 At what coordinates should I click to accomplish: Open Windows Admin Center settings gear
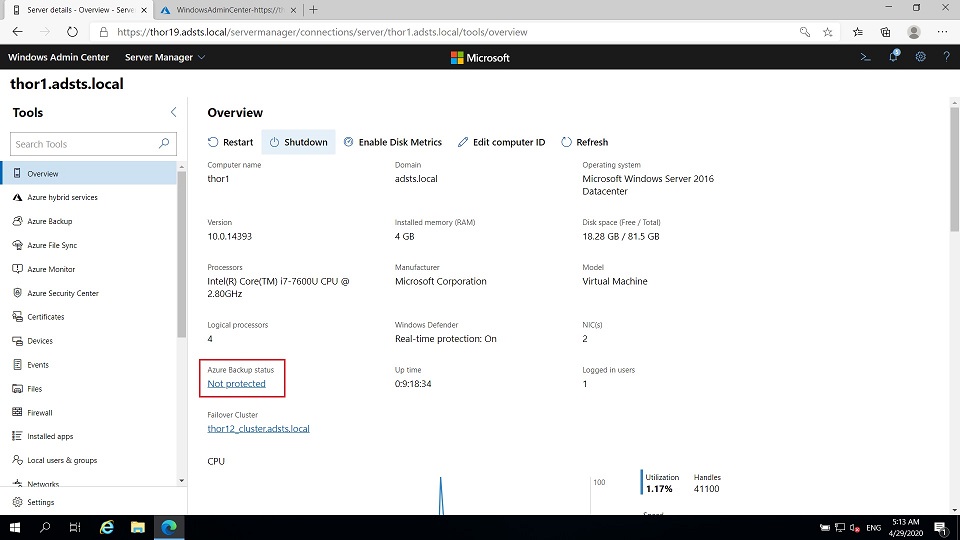pyautogui.click(x=920, y=57)
